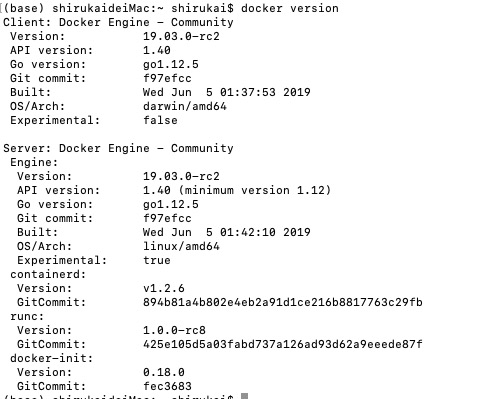This screenshot has width=480, height=399.
Task: Click the containerd GitCommit hash 894b81a4...
Action: pyautogui.click(x=283, y=302)
